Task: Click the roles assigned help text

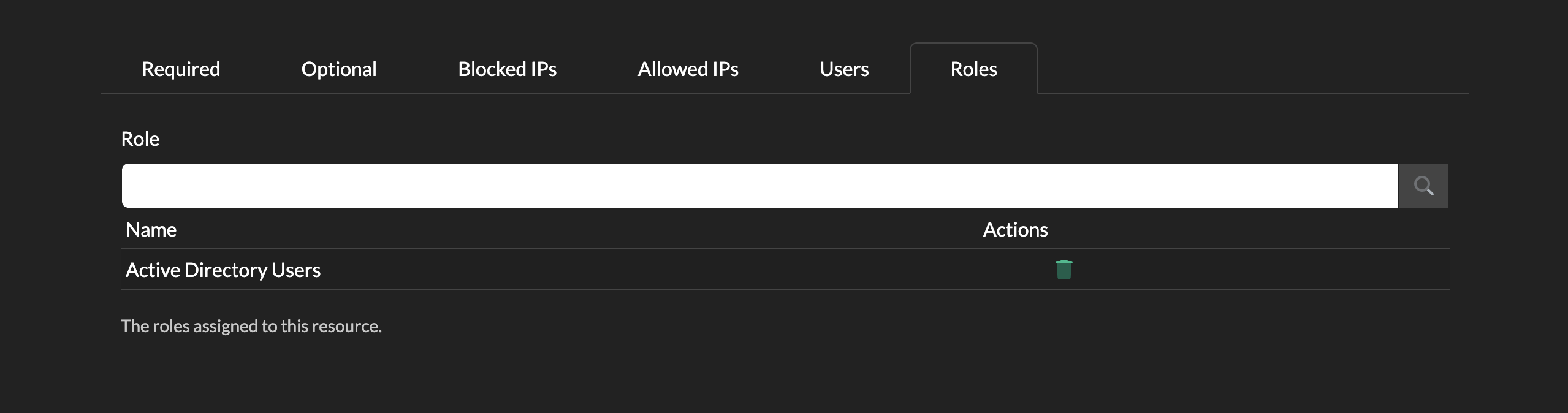Action: click(x=251, y=326)
